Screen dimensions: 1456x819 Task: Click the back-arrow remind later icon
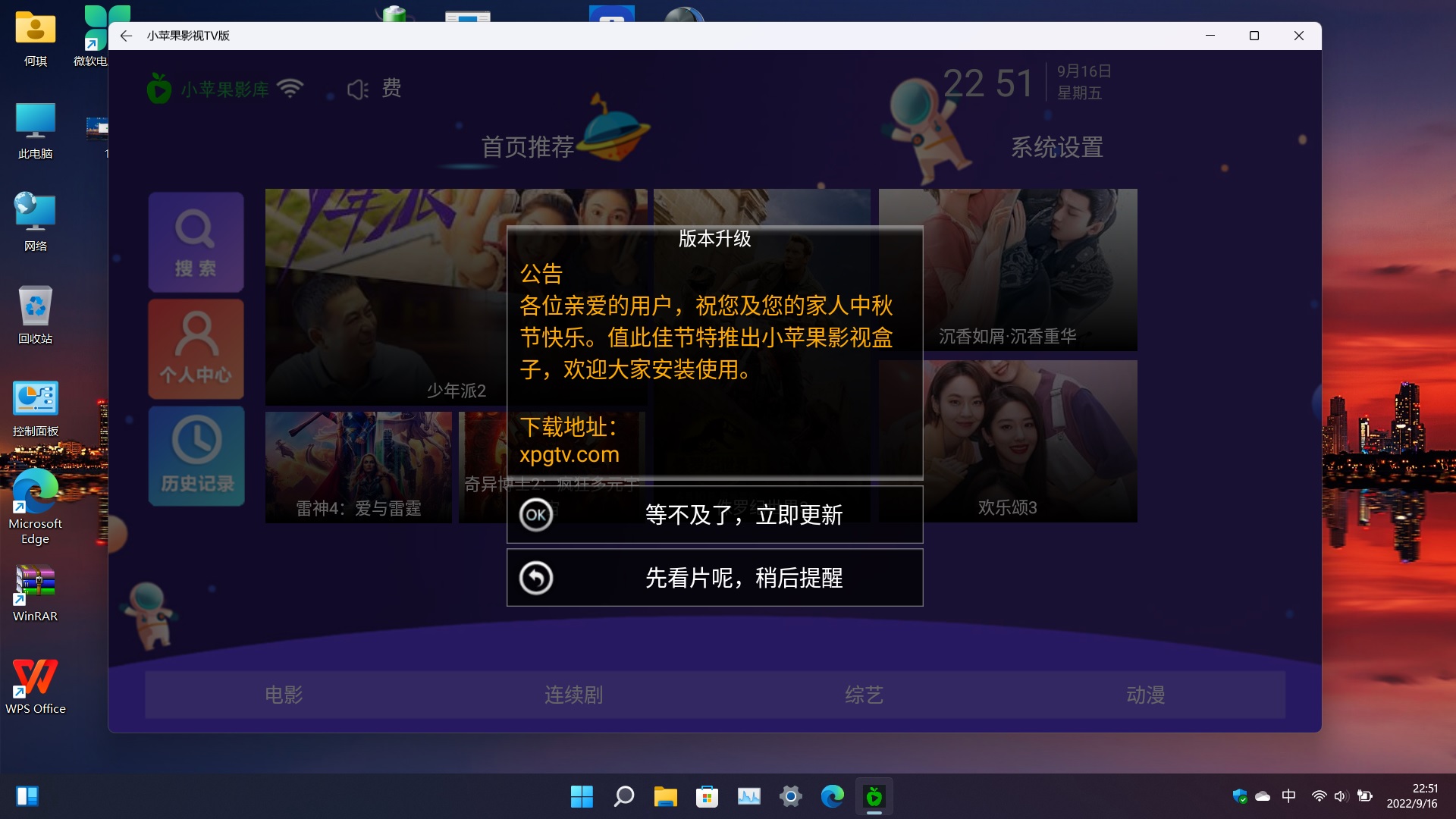pyautogui.click(x=535, y=578)
